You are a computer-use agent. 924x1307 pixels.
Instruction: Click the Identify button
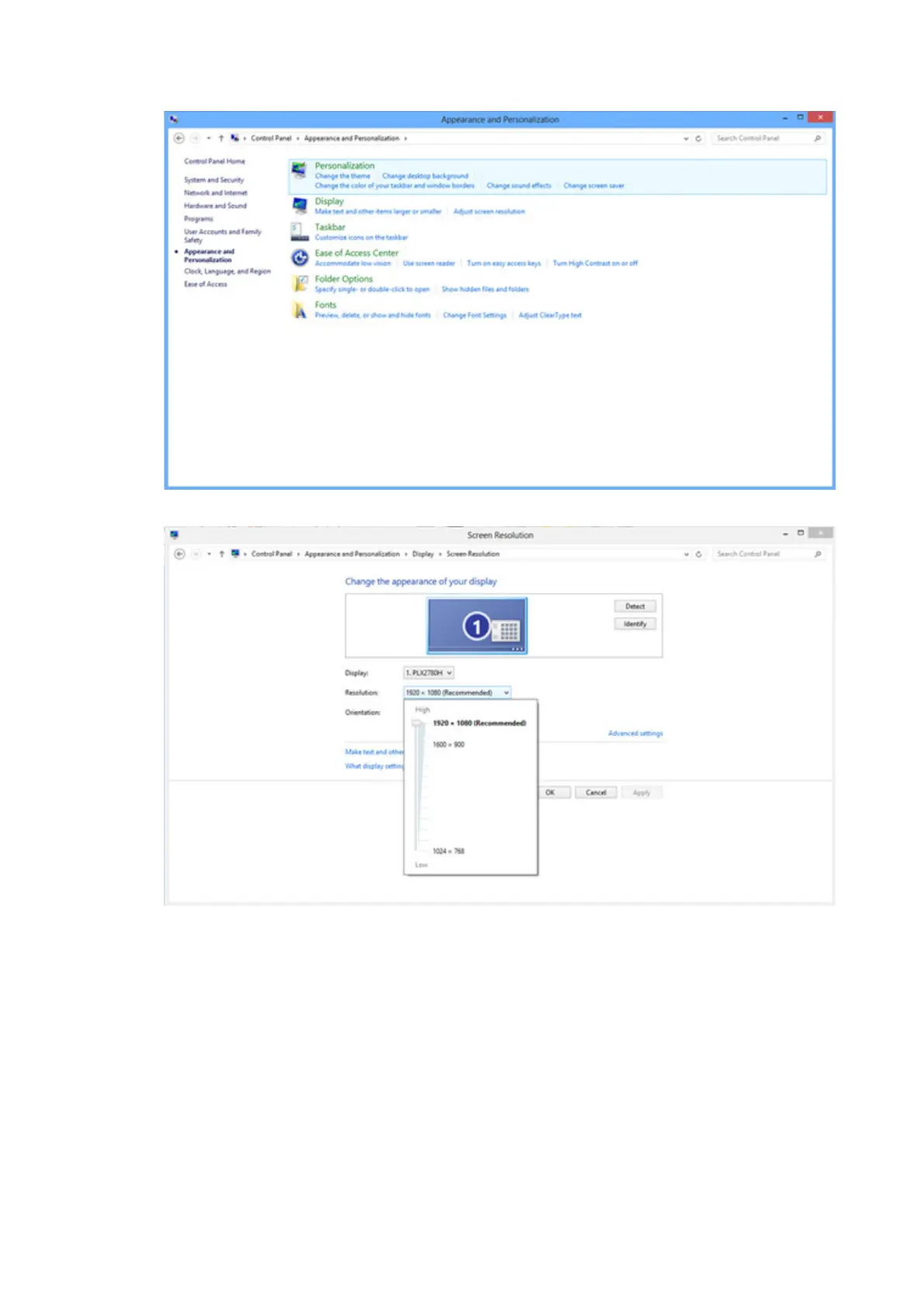635,624
